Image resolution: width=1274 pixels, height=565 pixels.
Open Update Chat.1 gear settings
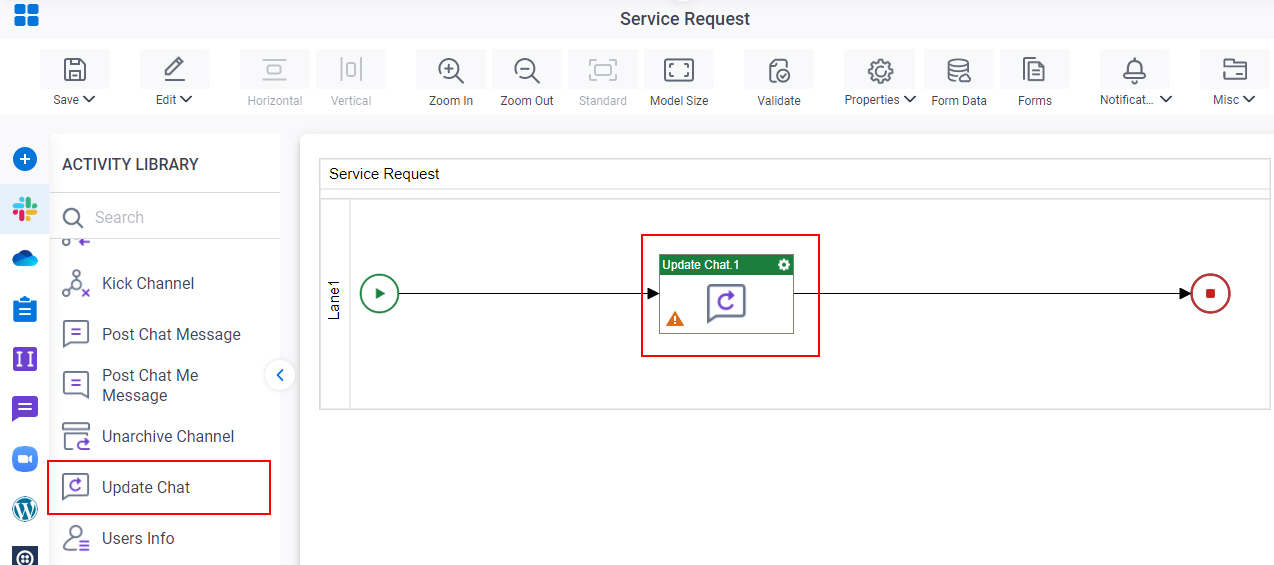pyautogui.click(x=784, y=265)
